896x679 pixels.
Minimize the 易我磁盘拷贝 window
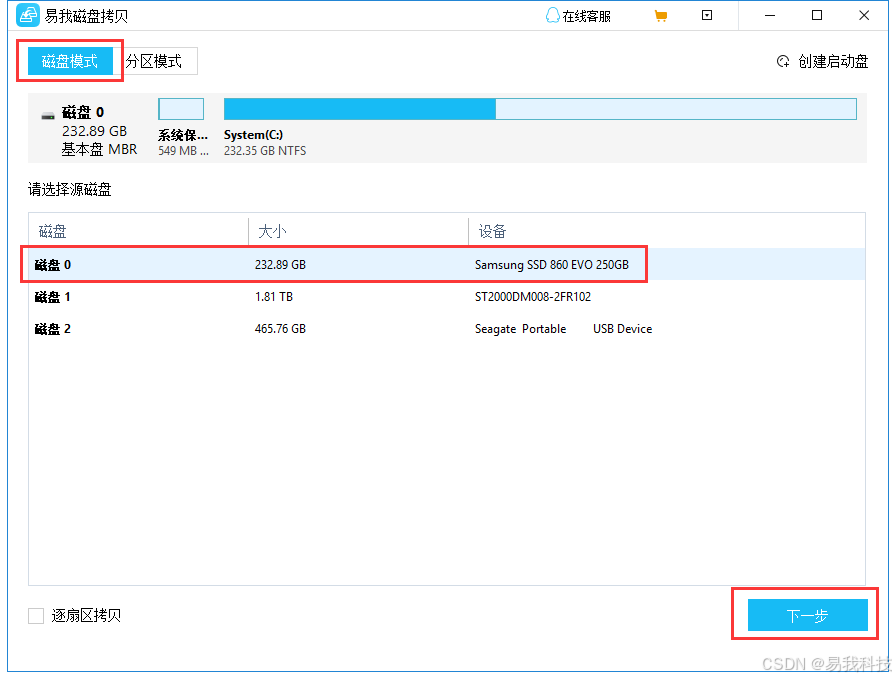[770, 15]
